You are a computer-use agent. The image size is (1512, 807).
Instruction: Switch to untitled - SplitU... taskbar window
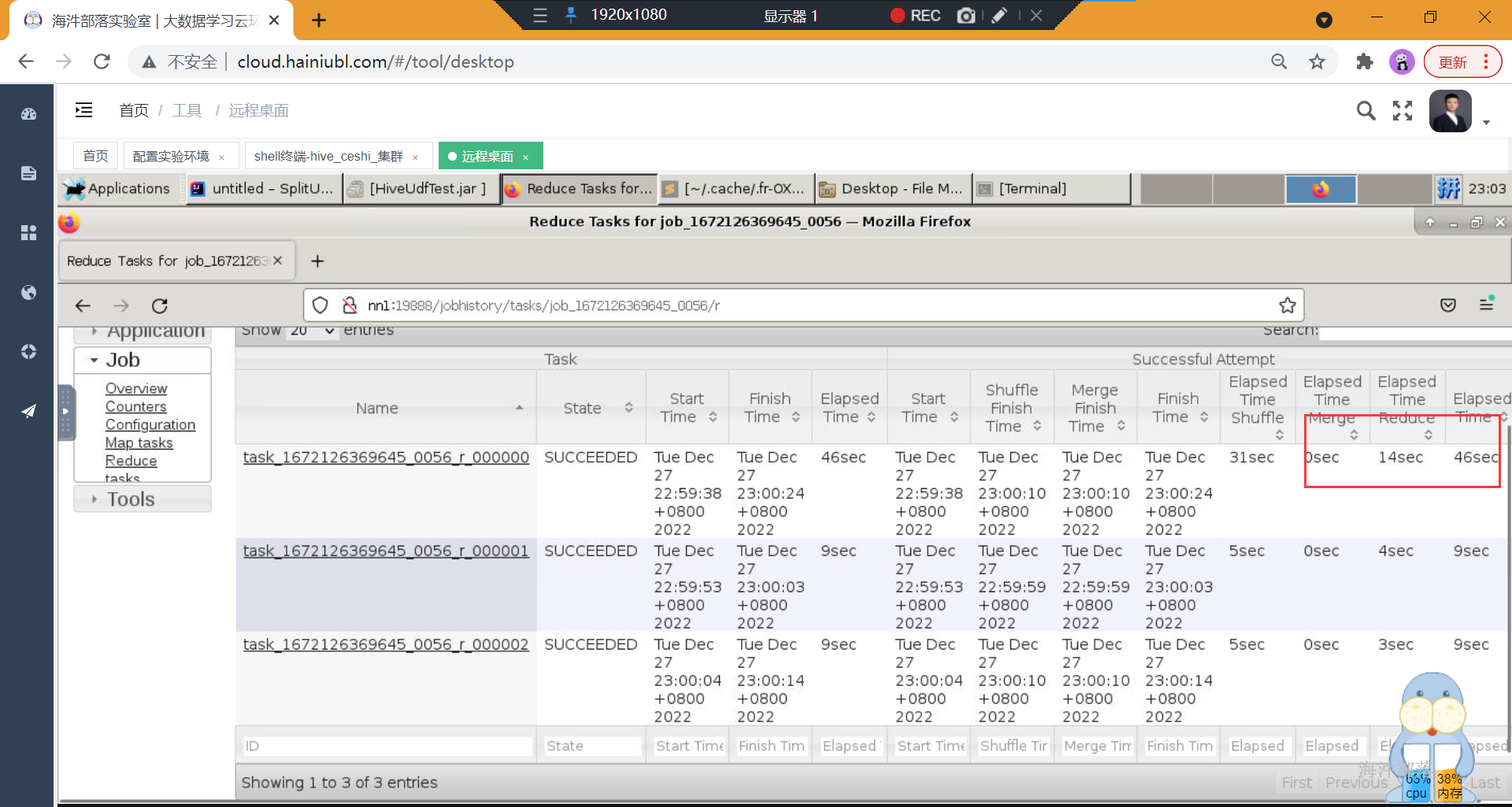tap(264, 188)
